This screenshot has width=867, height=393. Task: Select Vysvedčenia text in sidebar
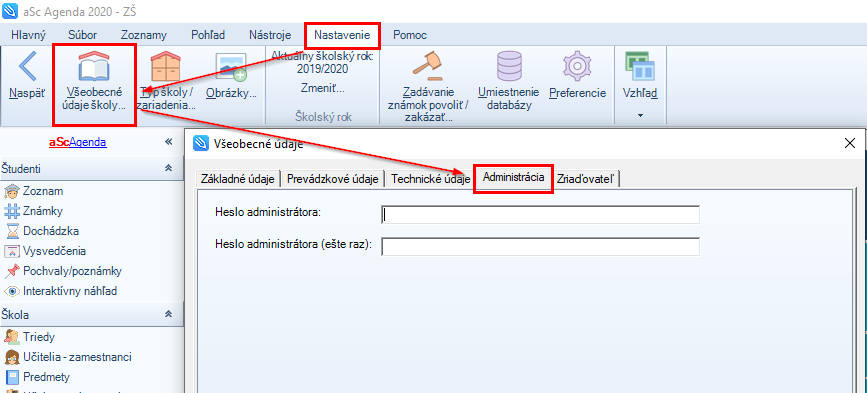pyautogui.click(x=55, y=251)
